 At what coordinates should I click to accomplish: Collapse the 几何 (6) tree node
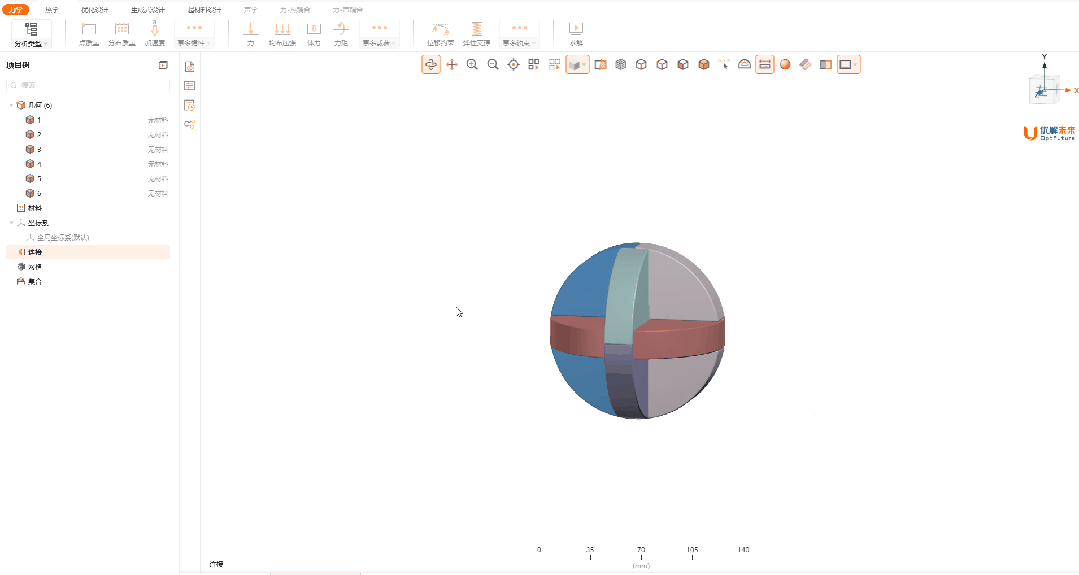tap(11, 105)
